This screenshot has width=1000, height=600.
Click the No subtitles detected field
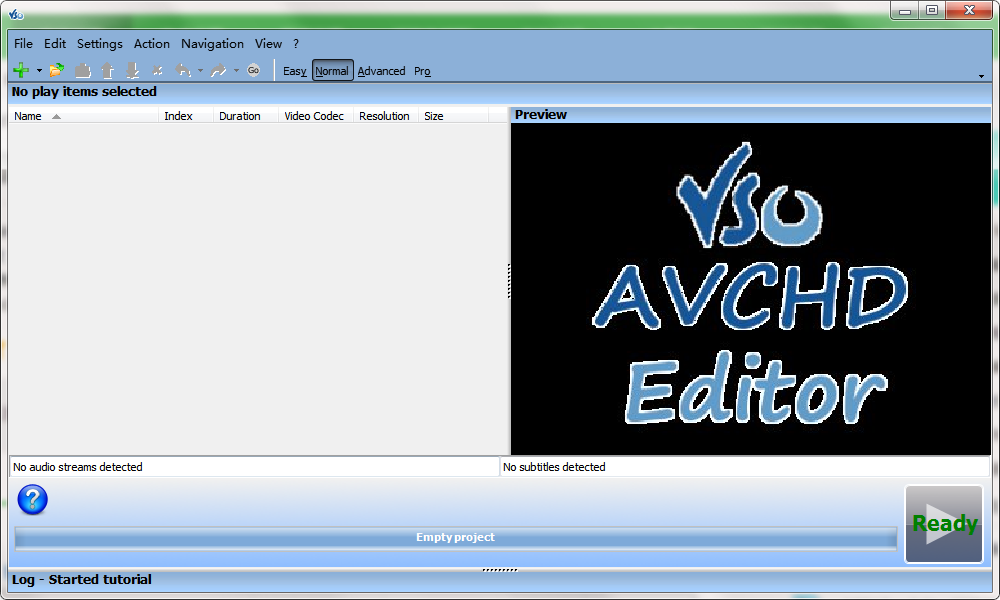click(x=745, y=467)
